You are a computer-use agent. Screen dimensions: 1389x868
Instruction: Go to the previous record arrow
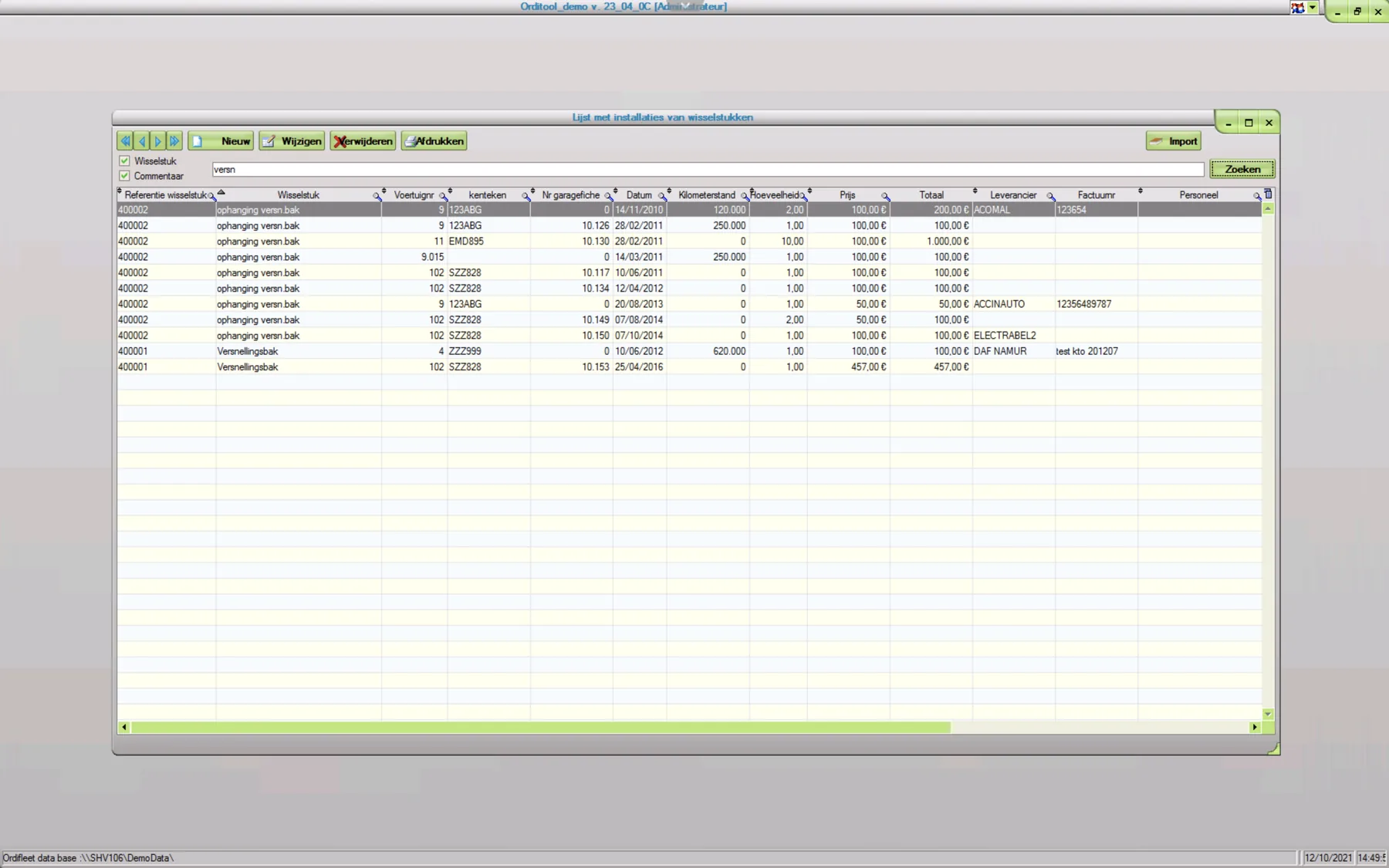(x=142, y=141)
